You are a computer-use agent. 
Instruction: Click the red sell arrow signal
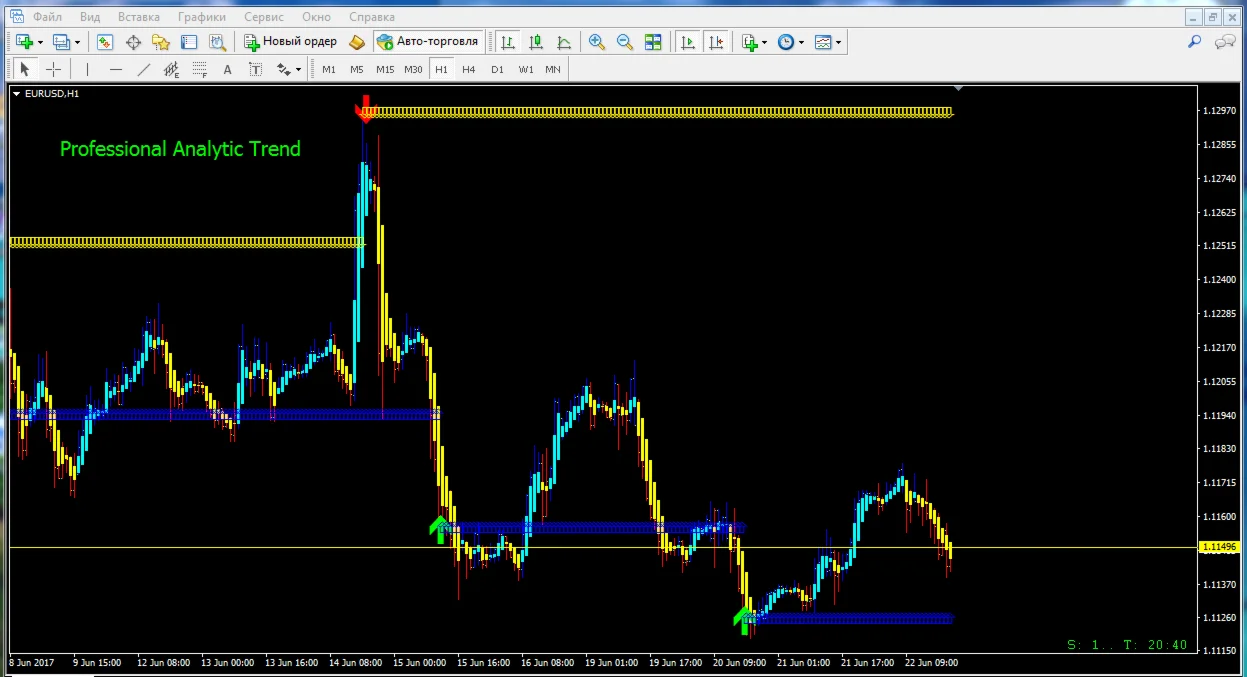[366, 108]
